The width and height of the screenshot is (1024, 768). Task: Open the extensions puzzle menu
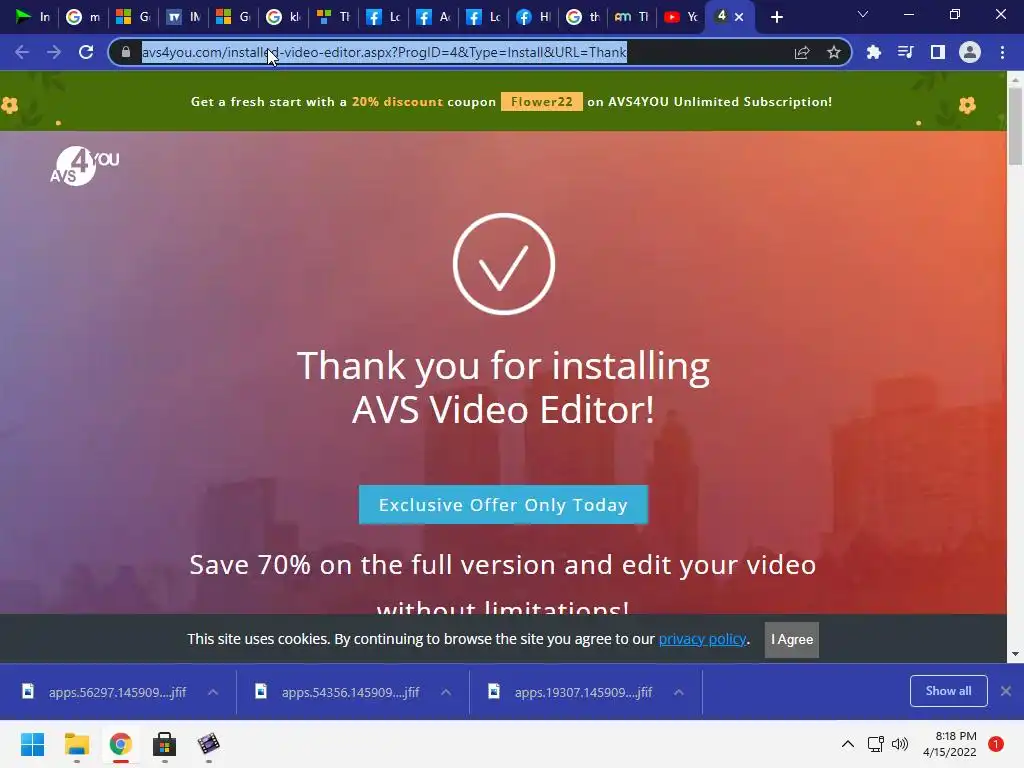pos(874,52)
